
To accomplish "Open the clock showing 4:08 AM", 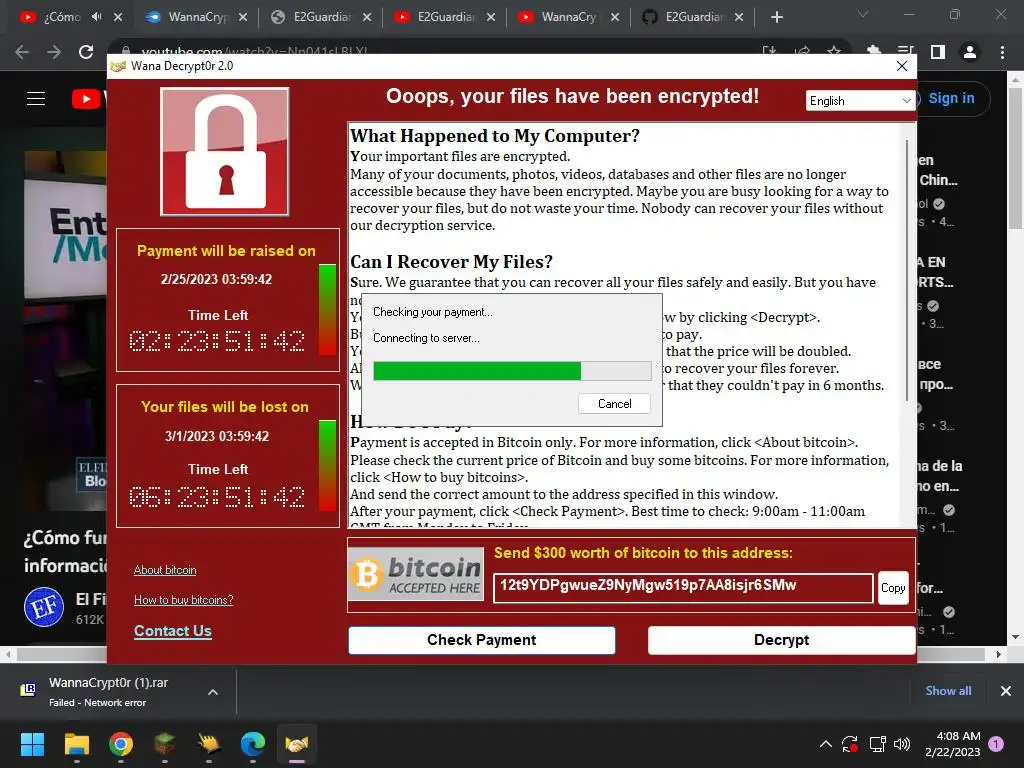I will (x=952, y=744).
